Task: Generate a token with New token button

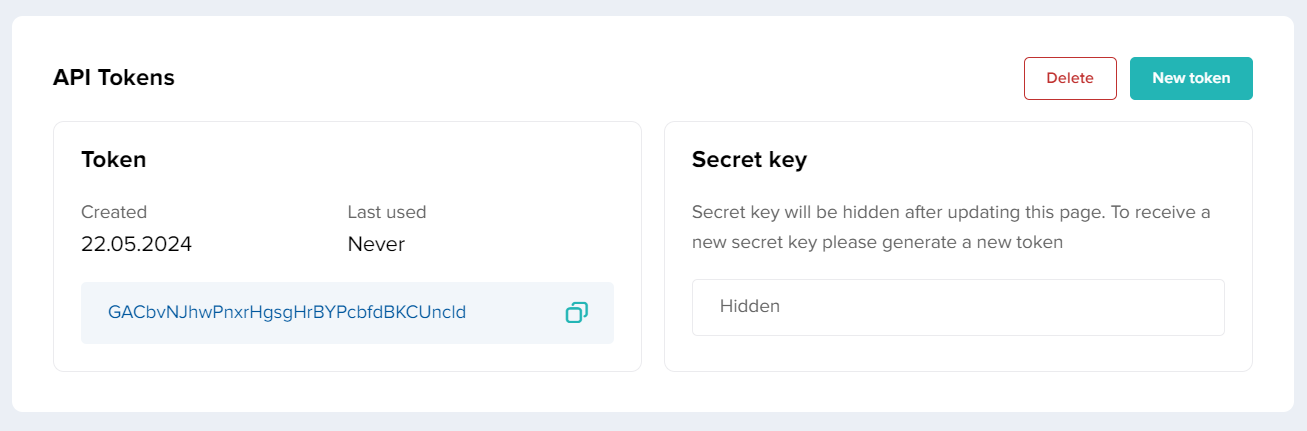Action: (1190, 78)
